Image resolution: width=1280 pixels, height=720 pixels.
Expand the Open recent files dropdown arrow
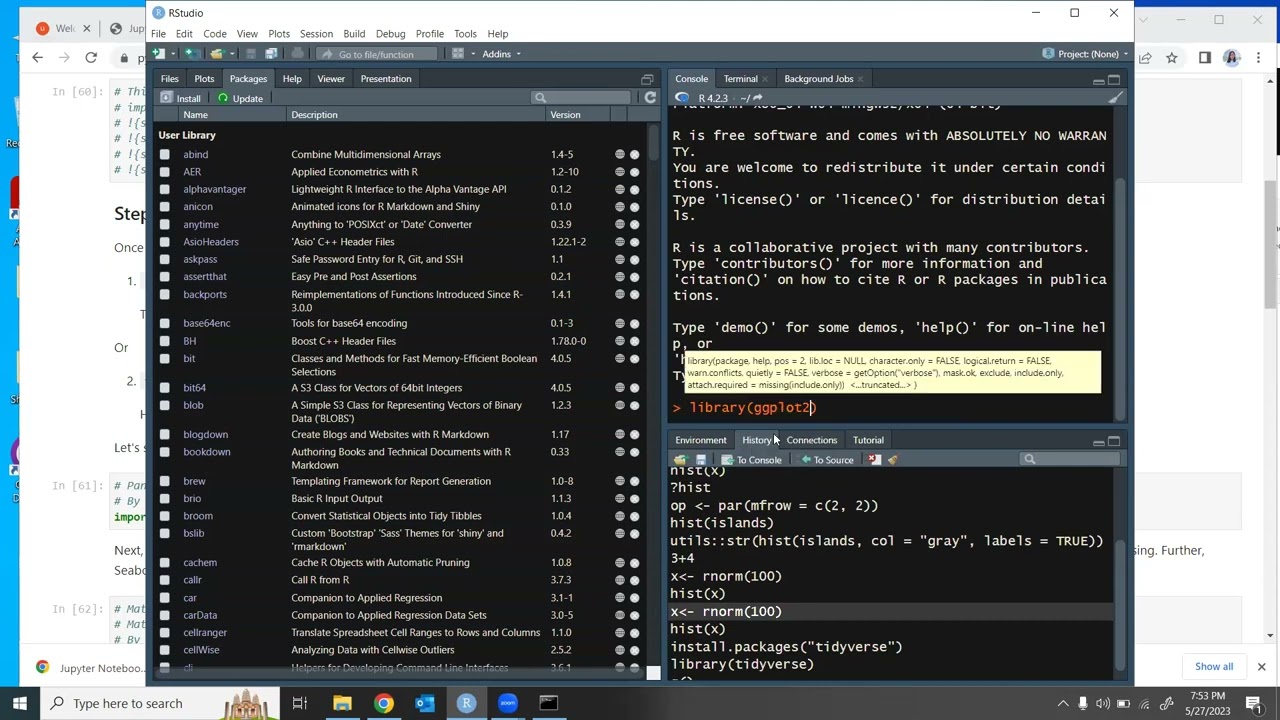[231, 54]
